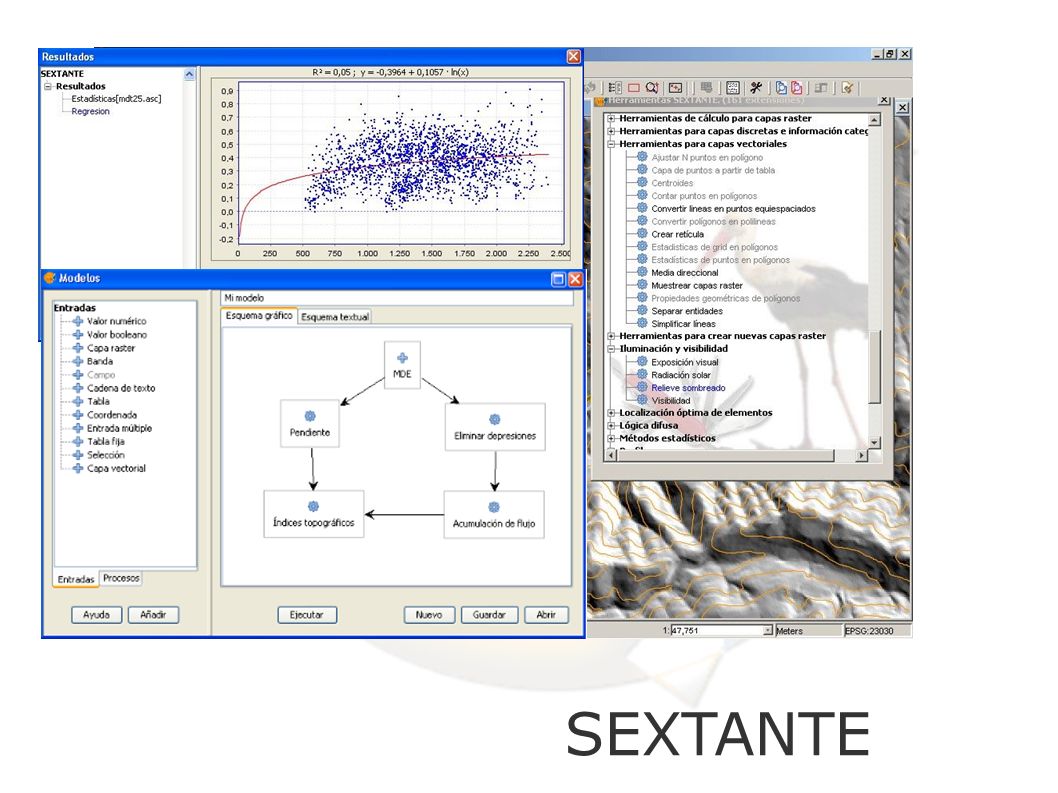The height and width of the screenshot is (793, 1058).
Task: Click the pencil note toolbar icon
Action: coord(847,88)
